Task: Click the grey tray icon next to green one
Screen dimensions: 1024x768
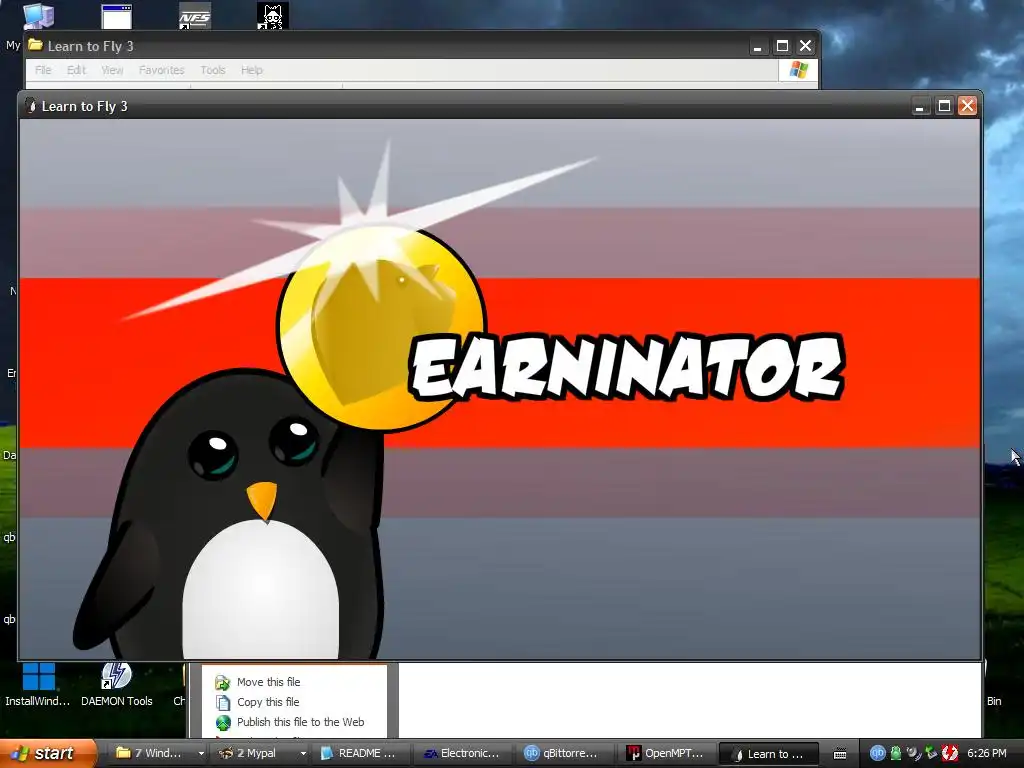Action: click(913, 753)
